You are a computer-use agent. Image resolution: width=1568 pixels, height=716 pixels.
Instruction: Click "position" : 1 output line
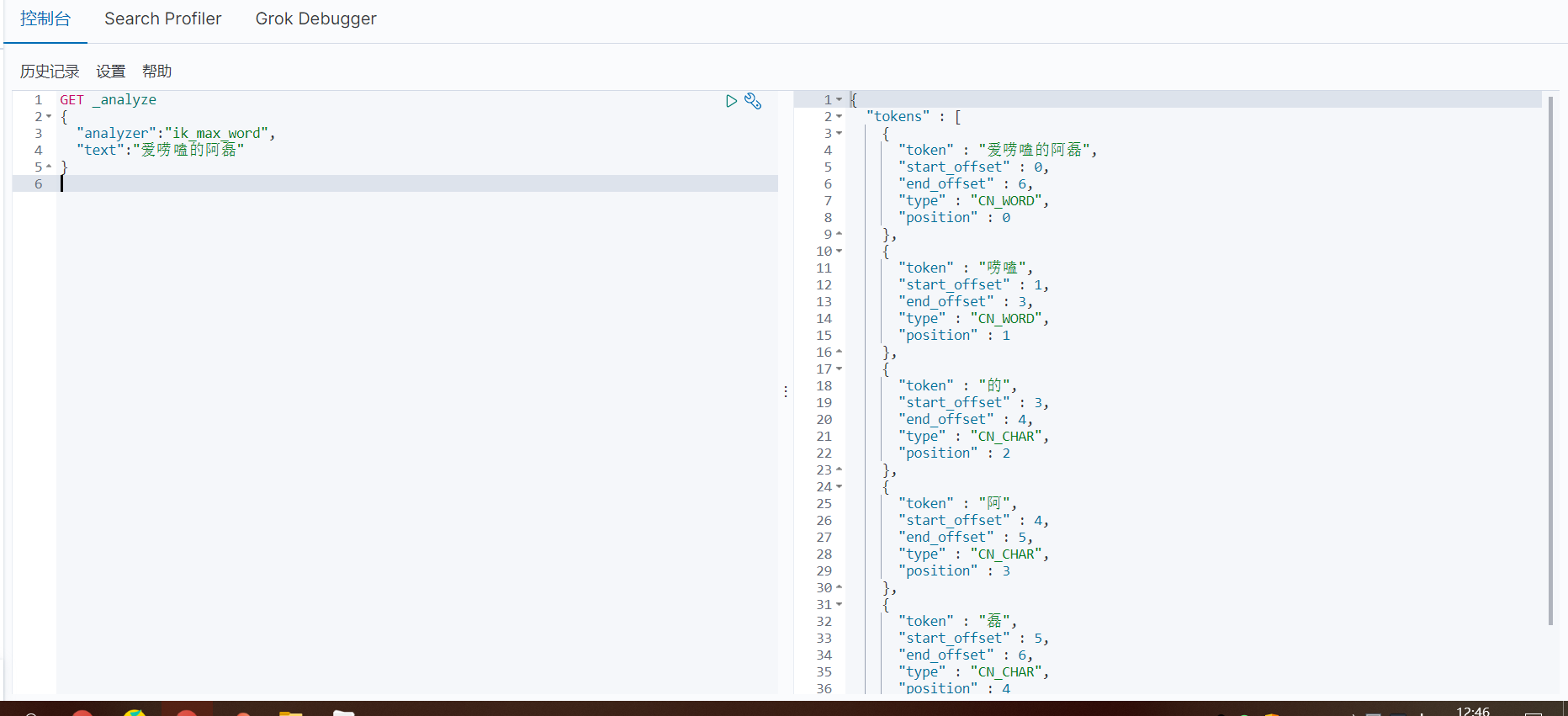point(955,335)
